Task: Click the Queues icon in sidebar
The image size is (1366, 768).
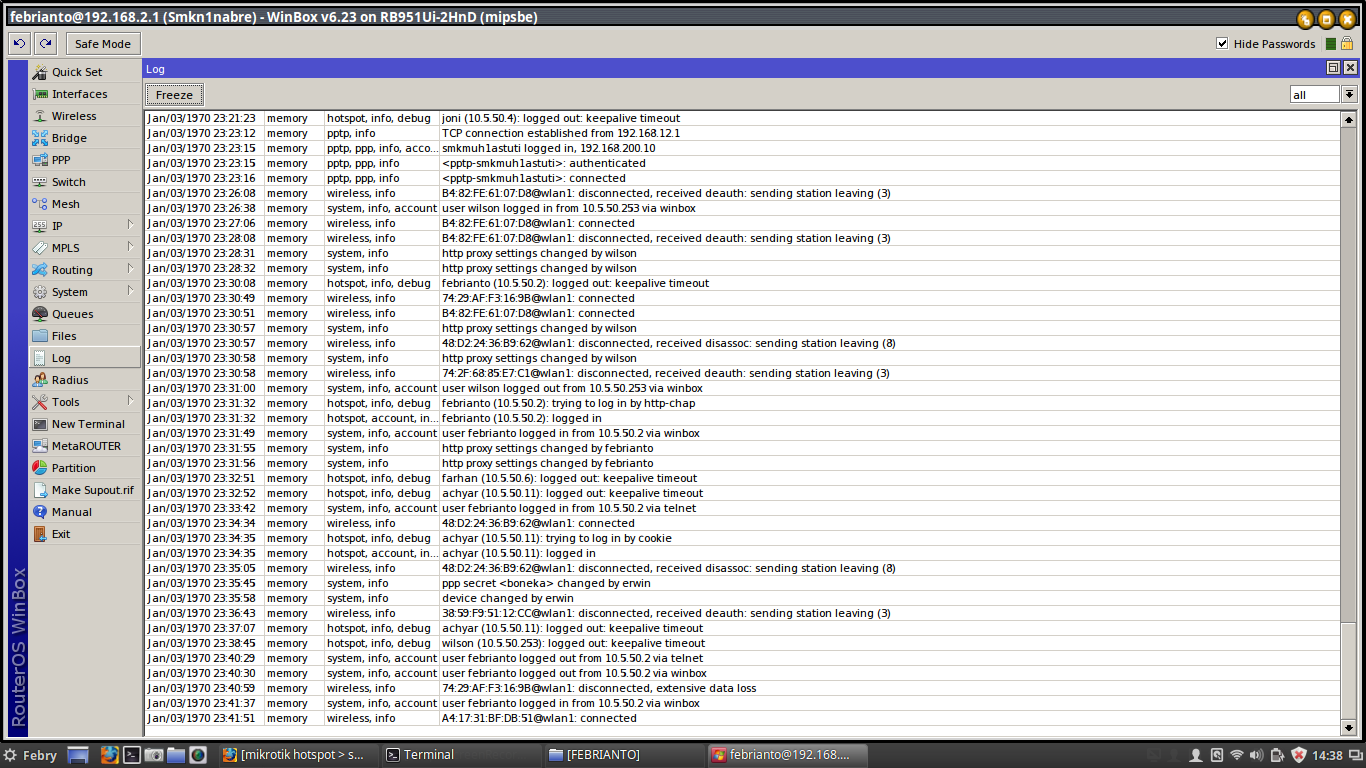Action: click(x=40, y=314)
